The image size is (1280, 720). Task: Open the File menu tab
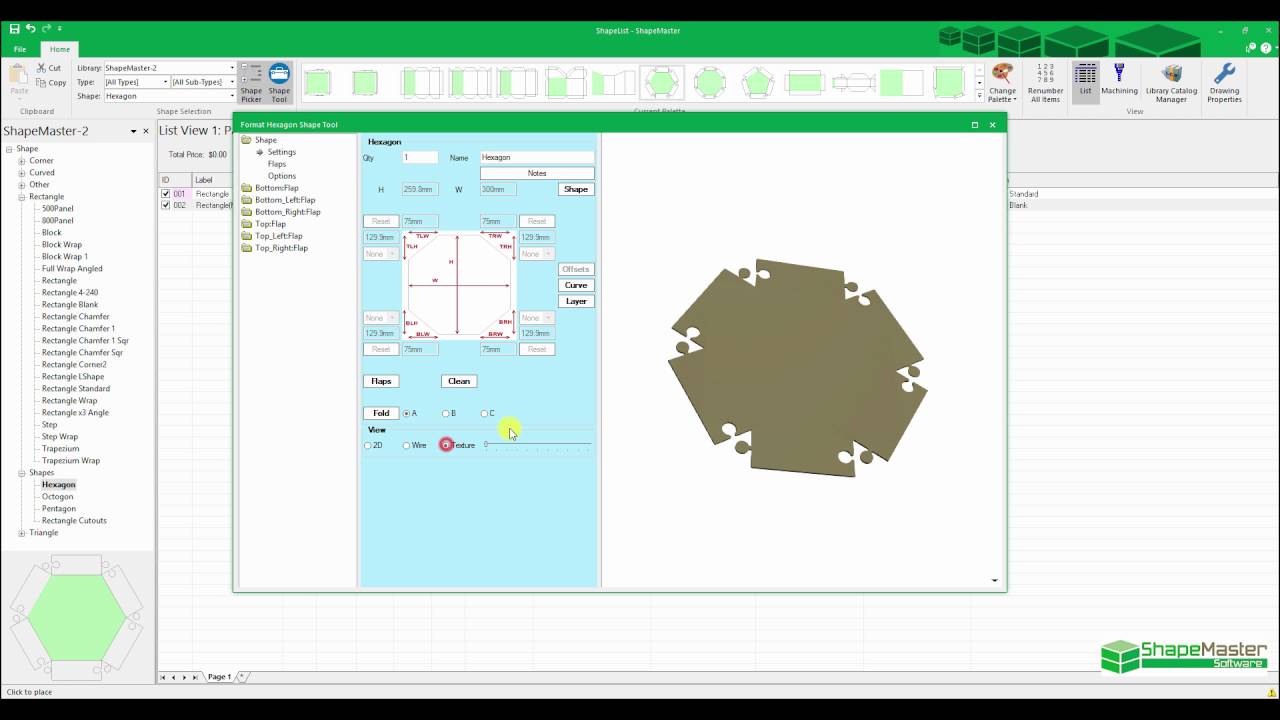20,49
